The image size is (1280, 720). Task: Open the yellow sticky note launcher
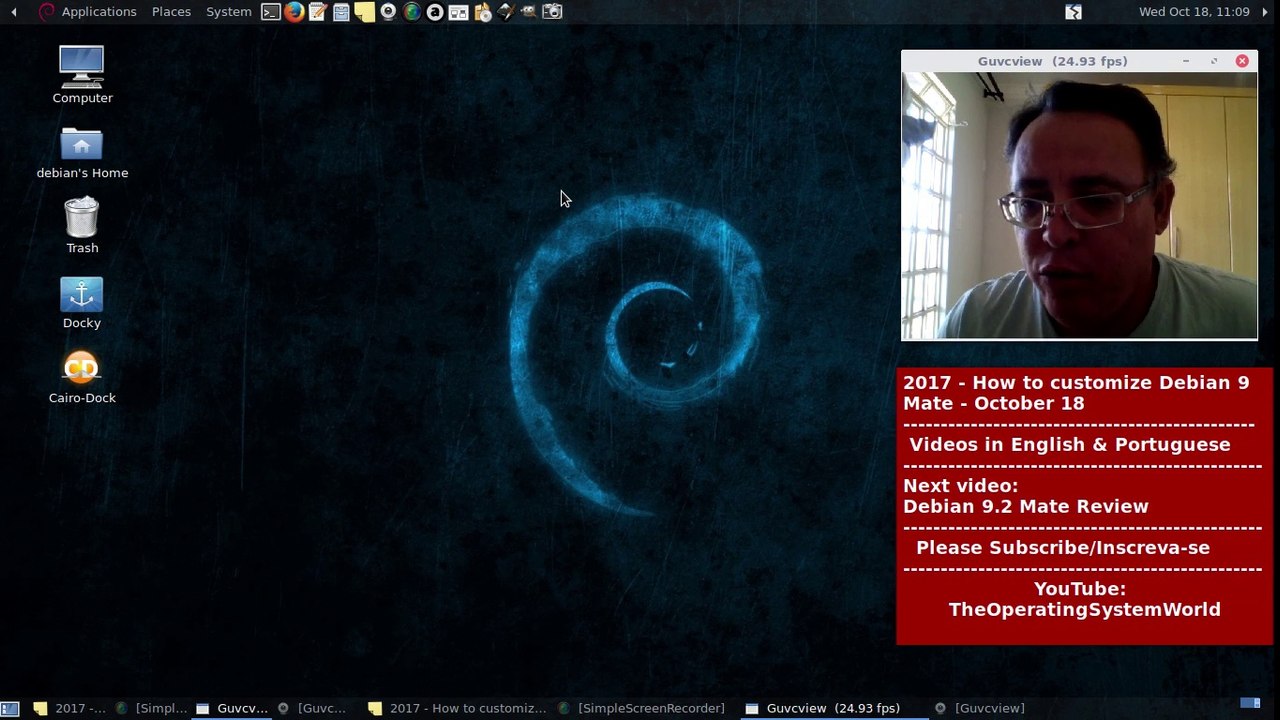click(364, 12)
